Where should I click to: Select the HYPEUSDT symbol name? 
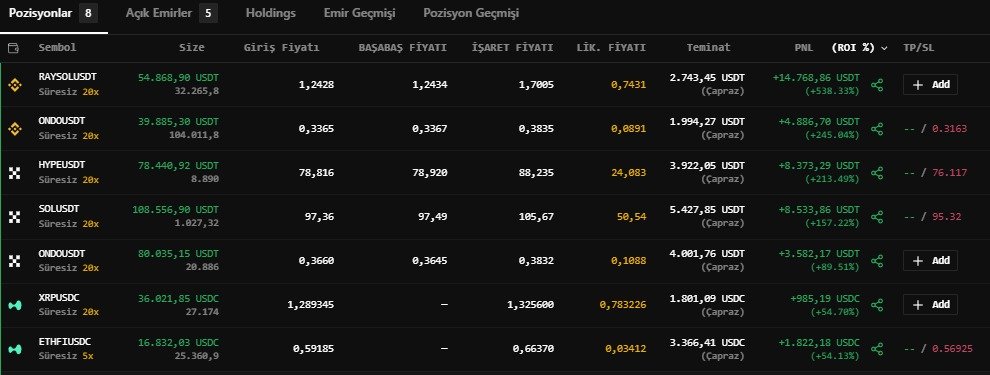pos(62,165)
